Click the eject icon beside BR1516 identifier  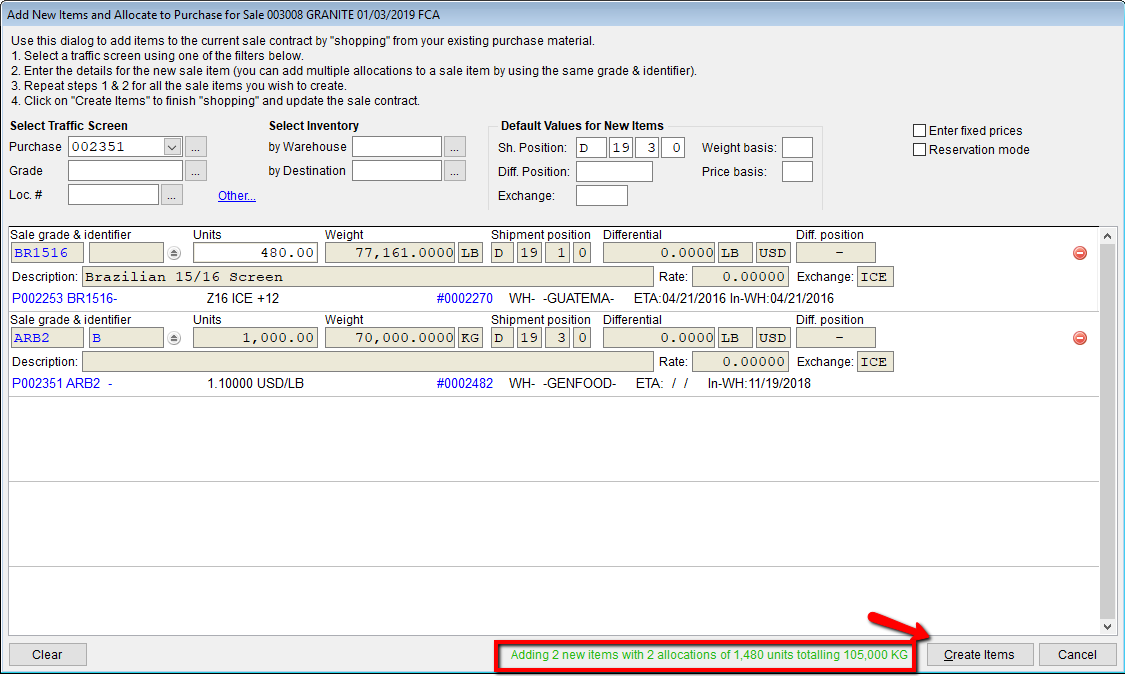[174, 253]
